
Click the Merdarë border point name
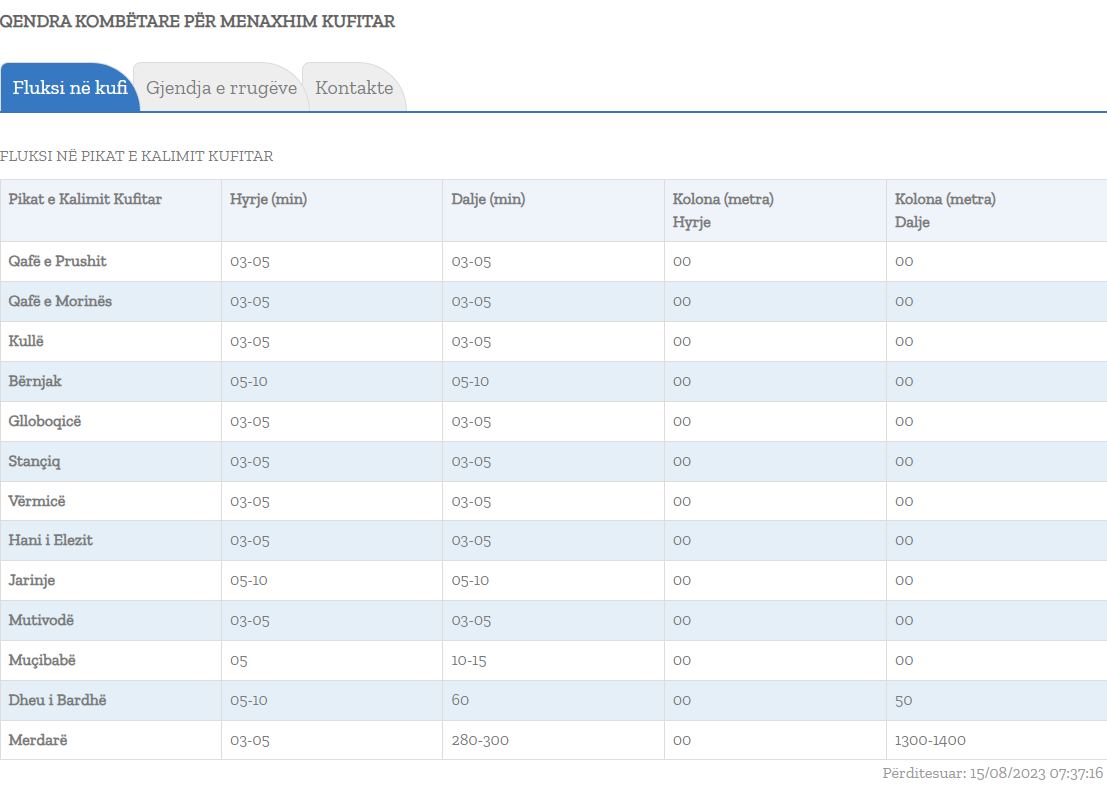click(37, 740)
